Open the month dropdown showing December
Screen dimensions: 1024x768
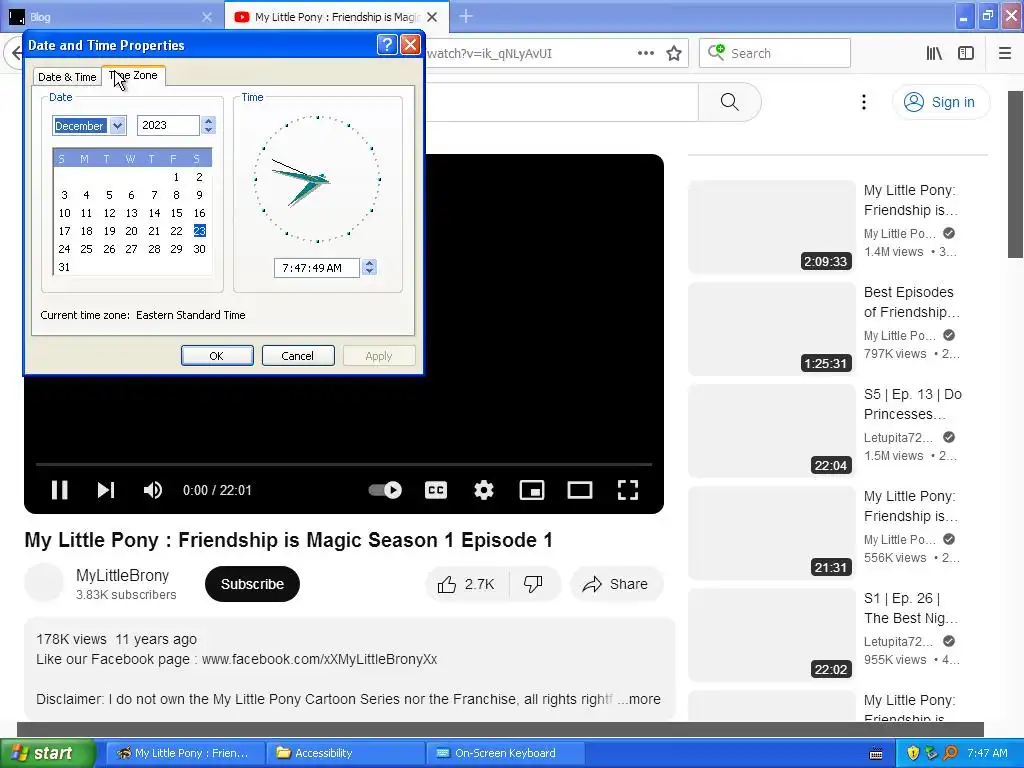118,125
